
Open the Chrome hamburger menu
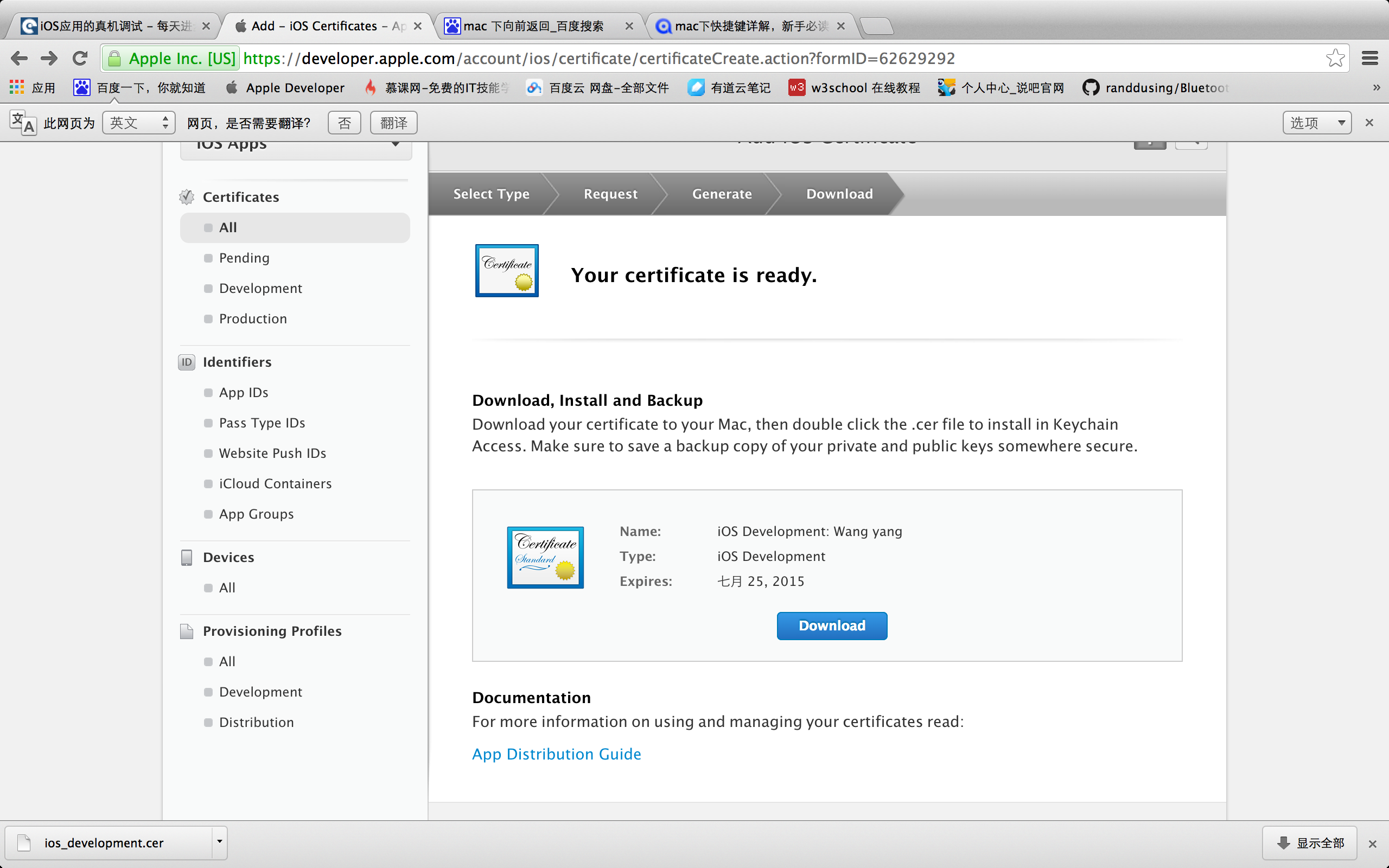tap(1370, 58)
